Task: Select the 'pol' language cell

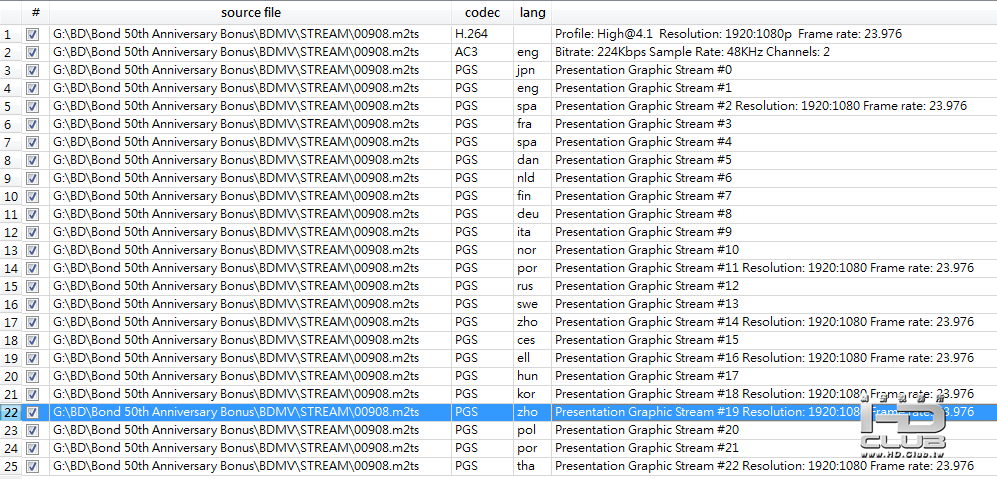Action: click(x=532, y=430)
